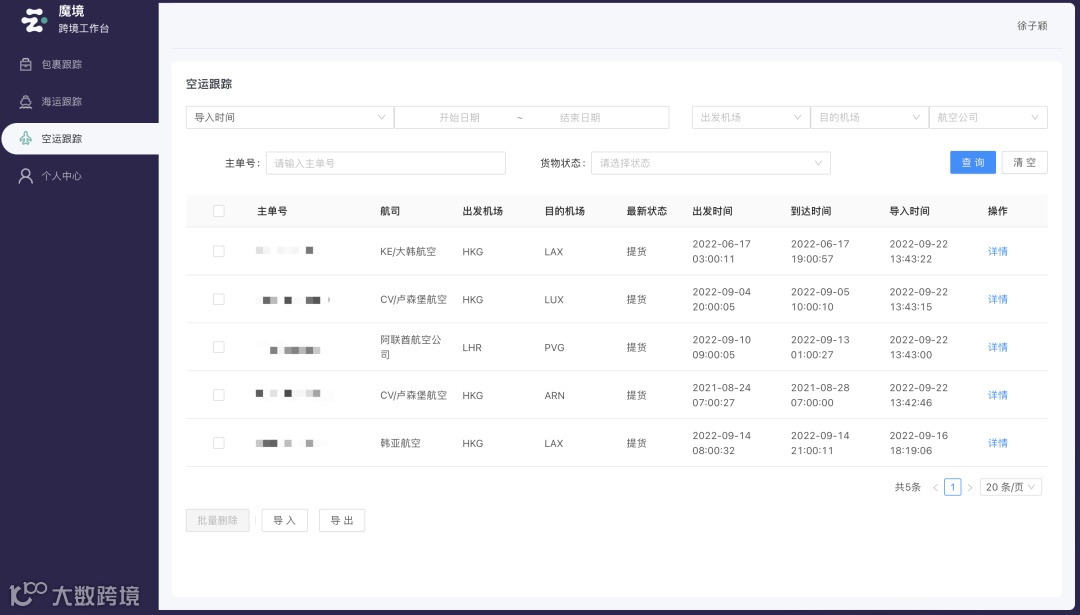Screen dimensions: 1080x615
Task: Click the 批量删除 button
Action: click(218, 520)
